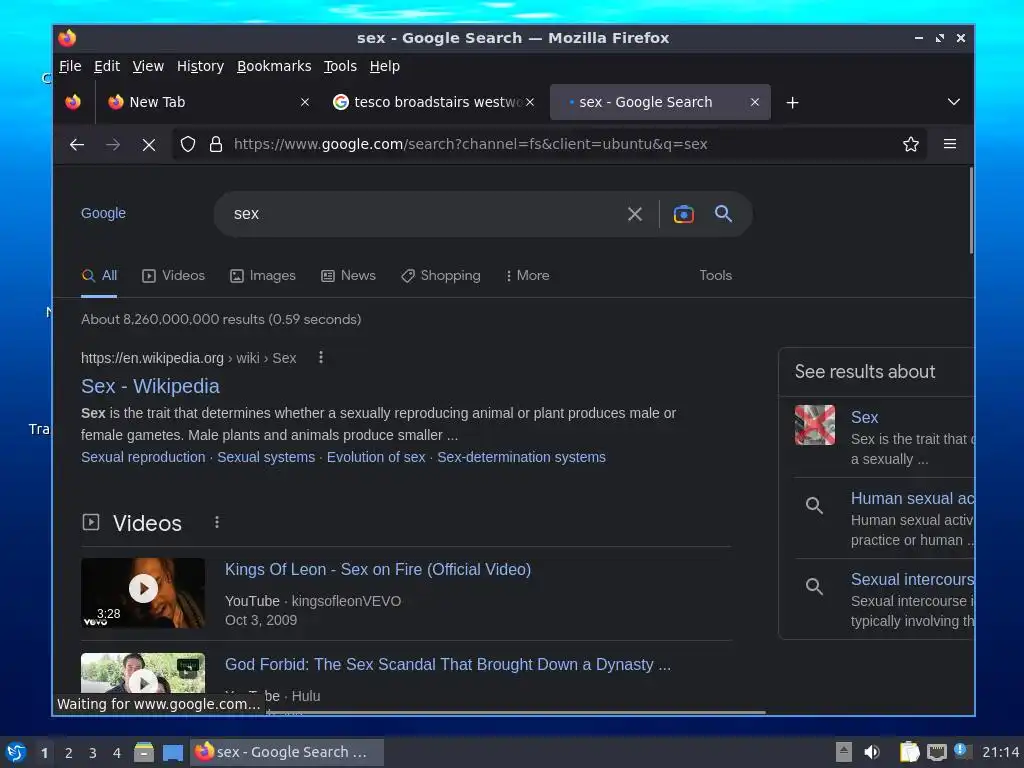Open network monitor tray icon
This screenshot has height=768, width=1024.
(936, 753)
